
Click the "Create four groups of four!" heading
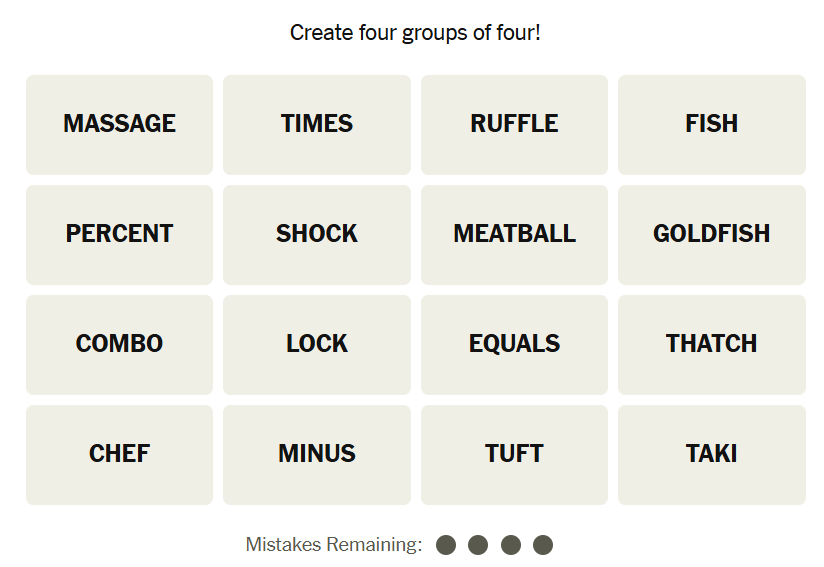(x=415, y=33)
